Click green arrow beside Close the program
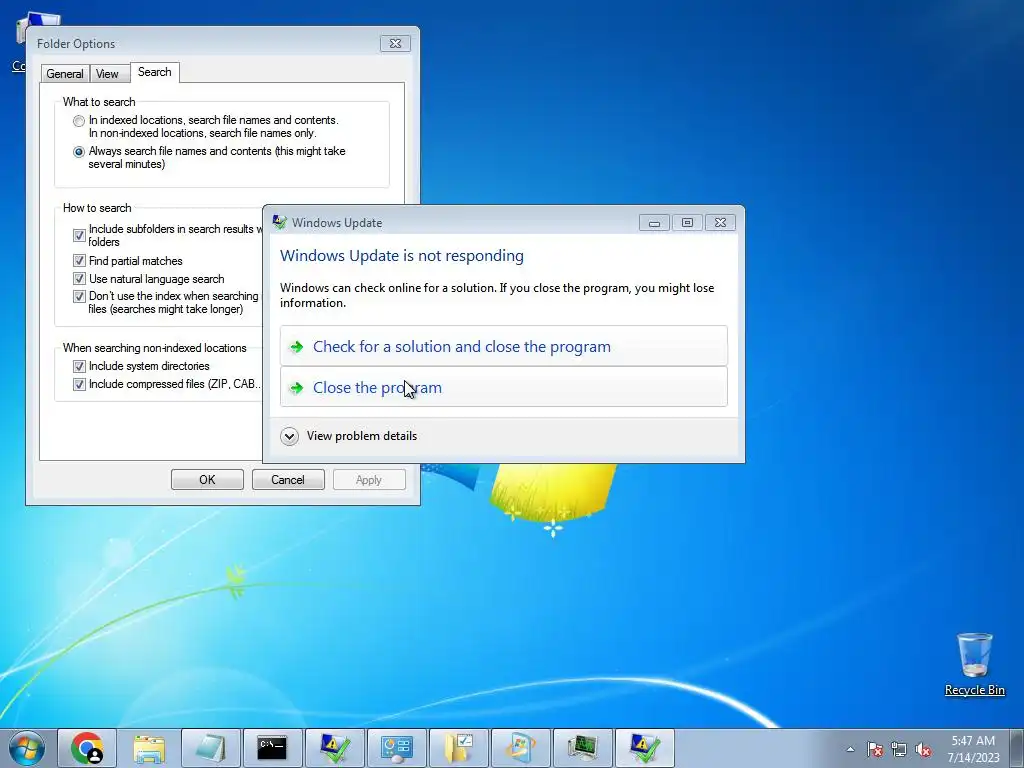 (296, 388)
